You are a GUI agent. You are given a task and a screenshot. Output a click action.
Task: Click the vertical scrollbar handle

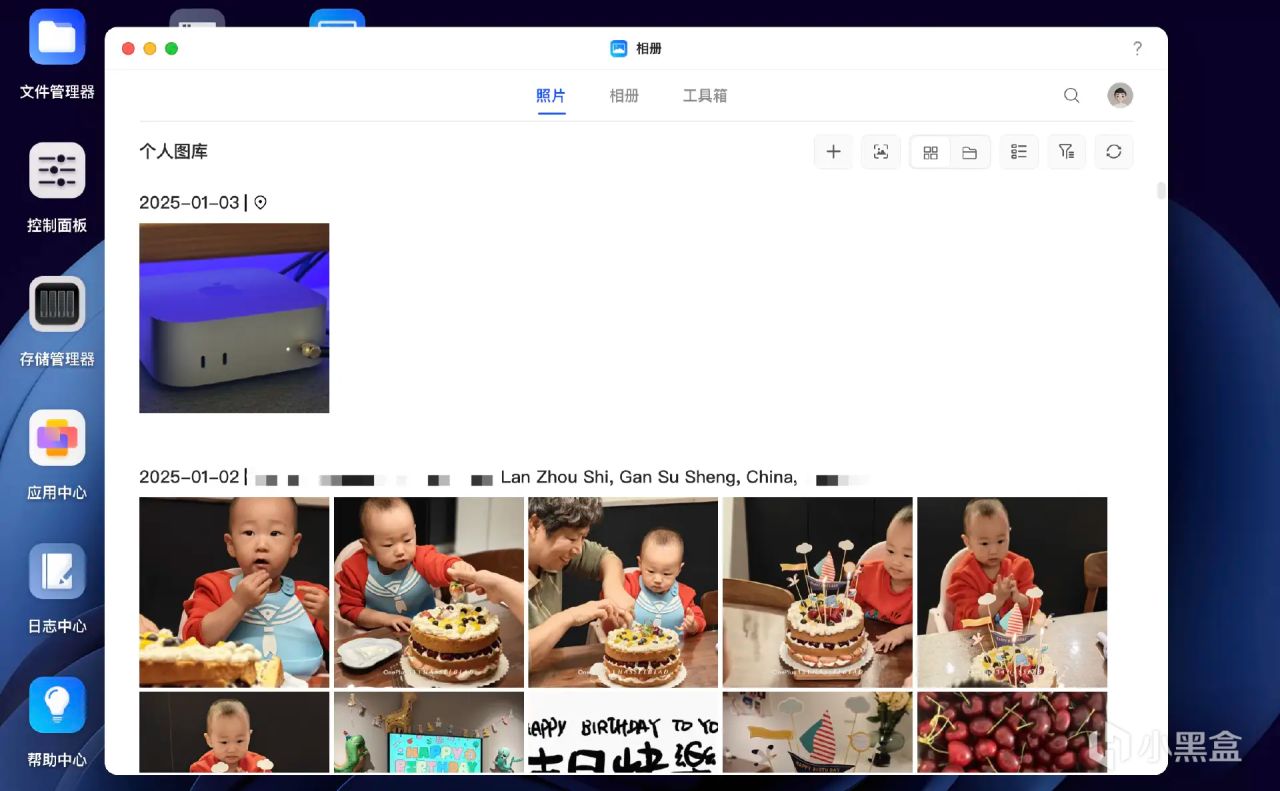[1160, 191]
